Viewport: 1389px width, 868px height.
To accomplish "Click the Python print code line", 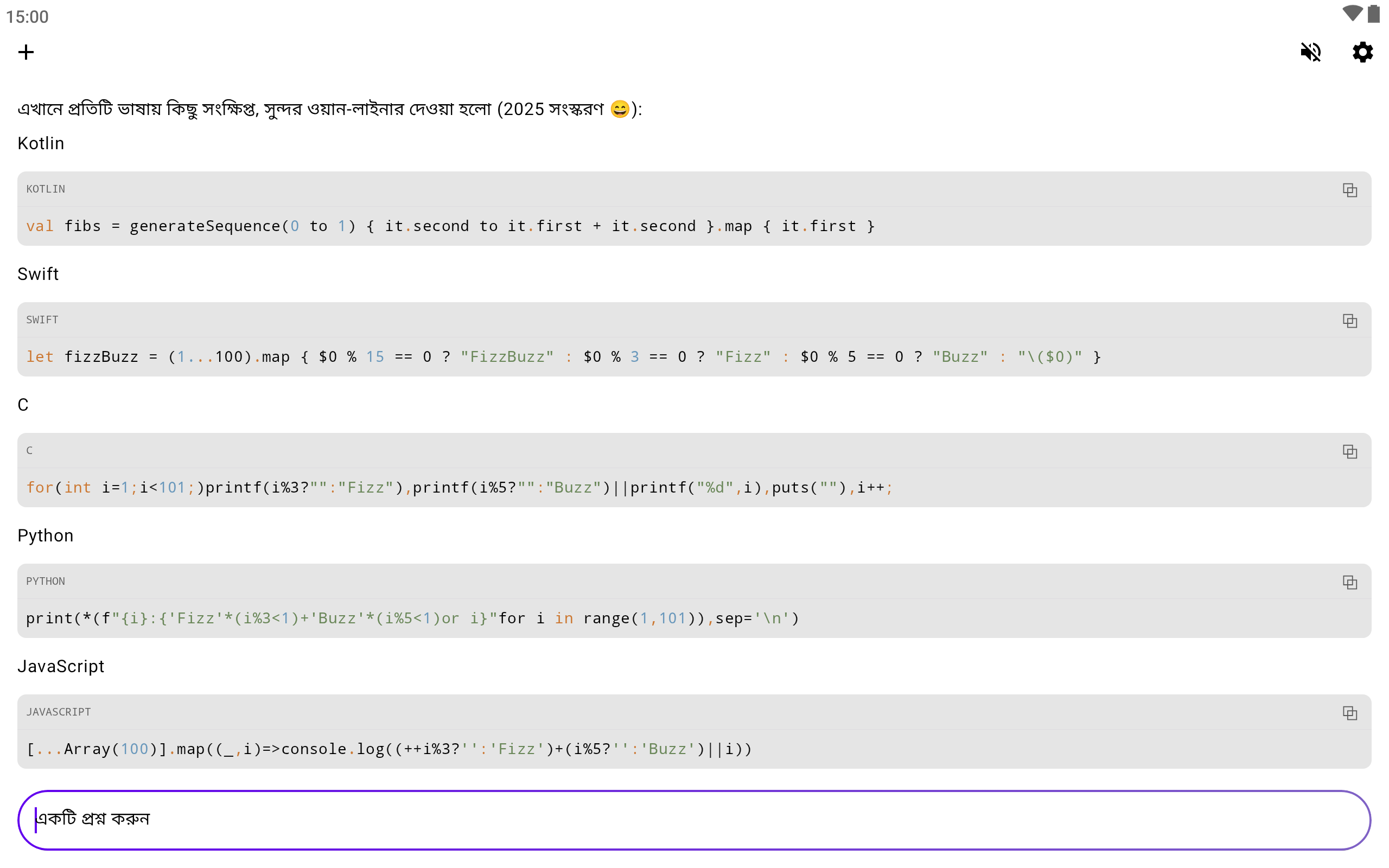I will coord(412,619).
